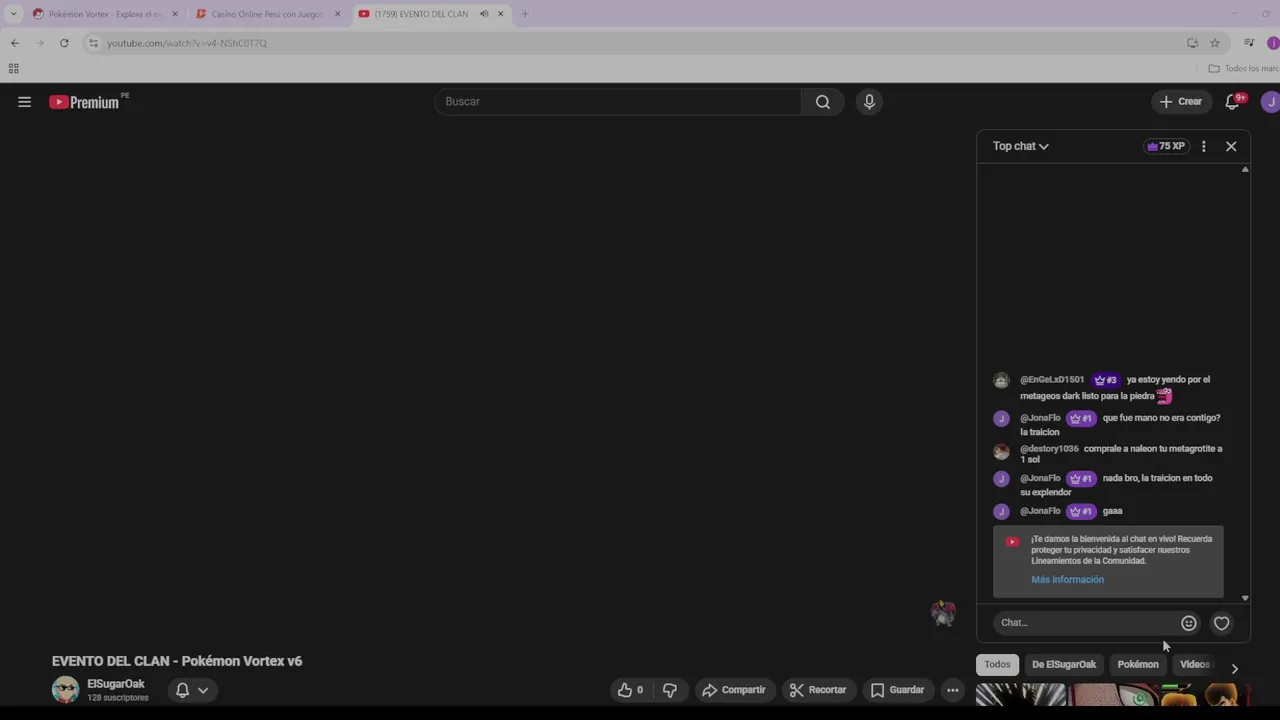Click the chat scrollbar up arrow
This screenshot has height=720, width=1280.
click(x=1245, y=170)
